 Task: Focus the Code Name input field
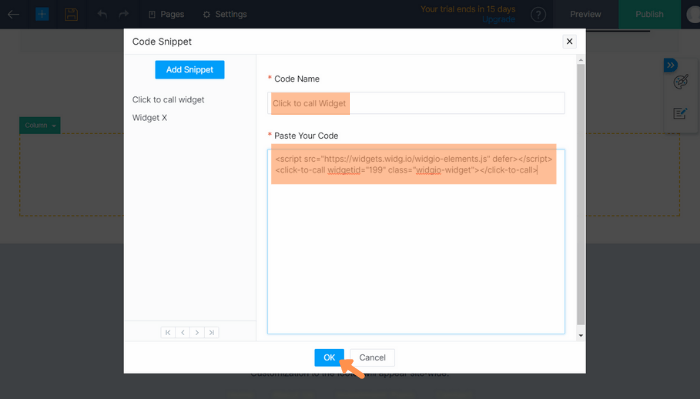tap(416, 103)
